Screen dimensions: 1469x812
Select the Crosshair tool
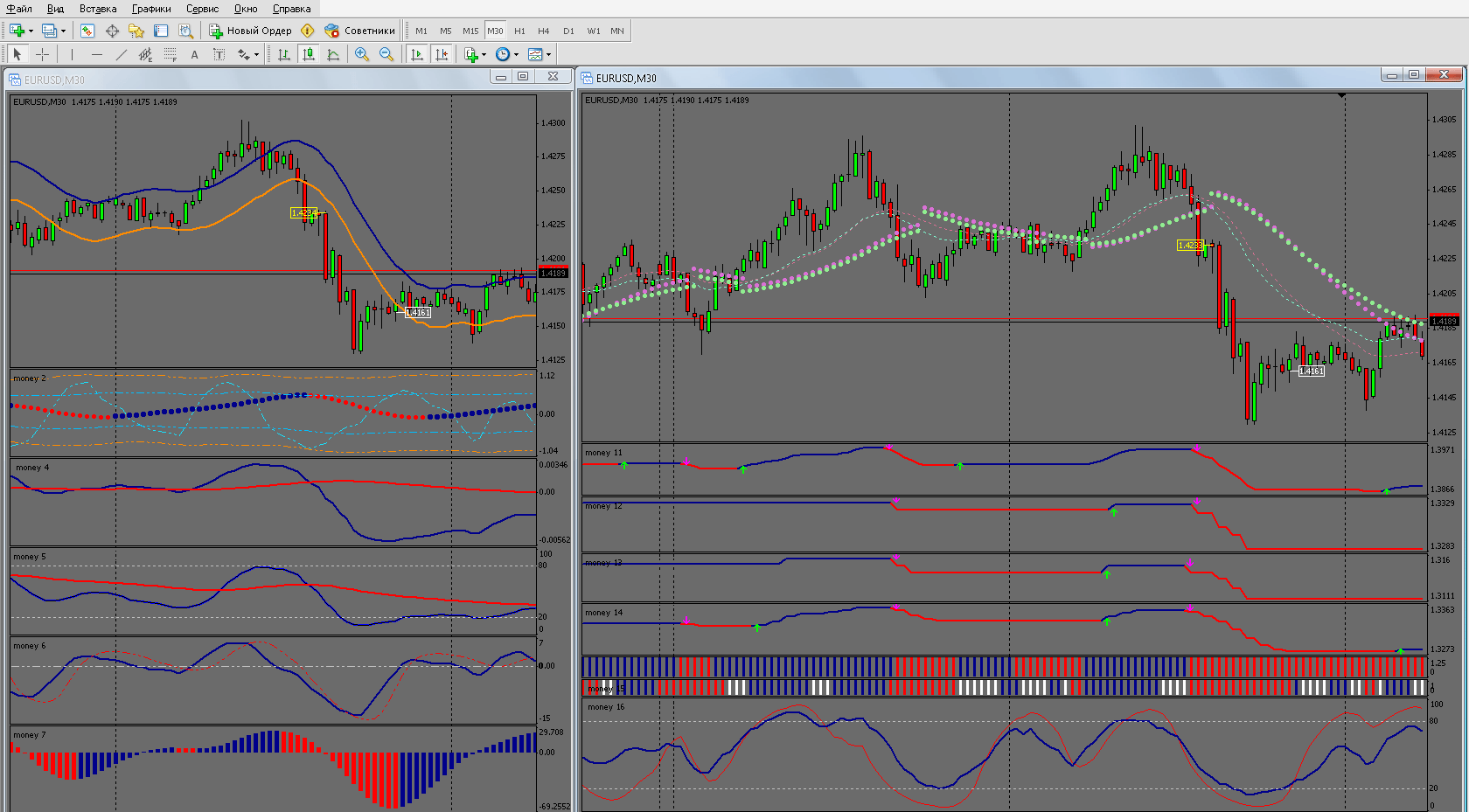(x=42, y=54)
